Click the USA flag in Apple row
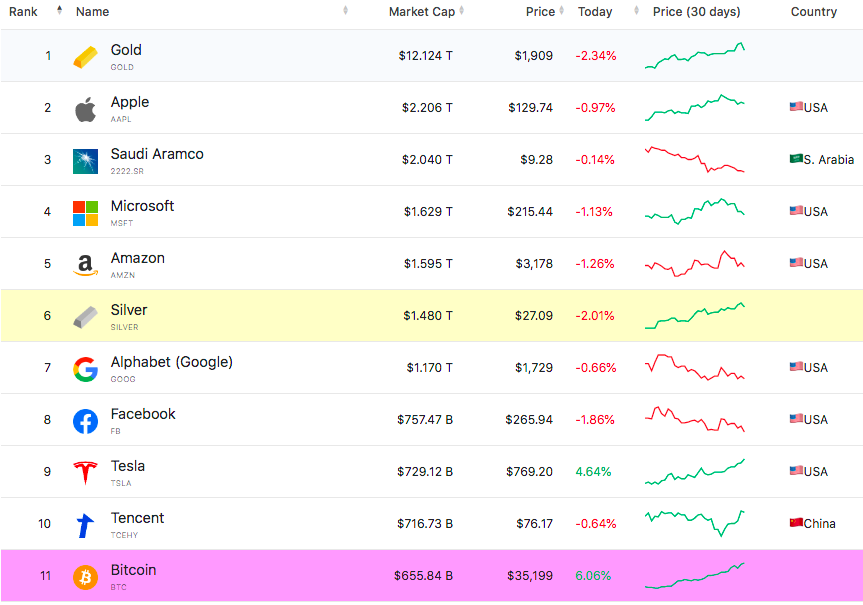 [x=796, y=106]
